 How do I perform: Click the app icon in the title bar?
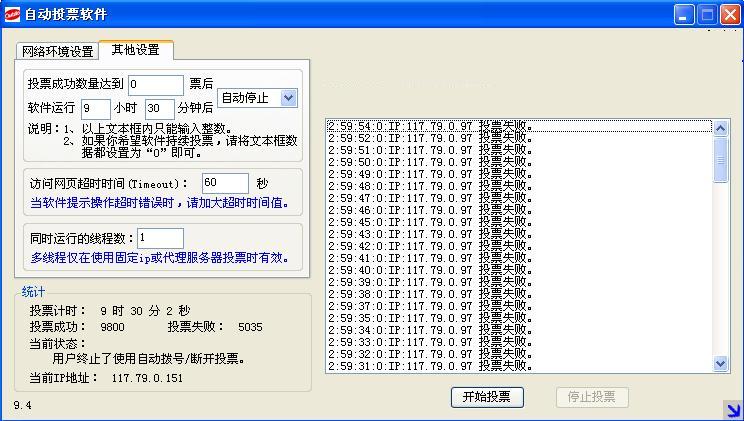pos(13,14)
